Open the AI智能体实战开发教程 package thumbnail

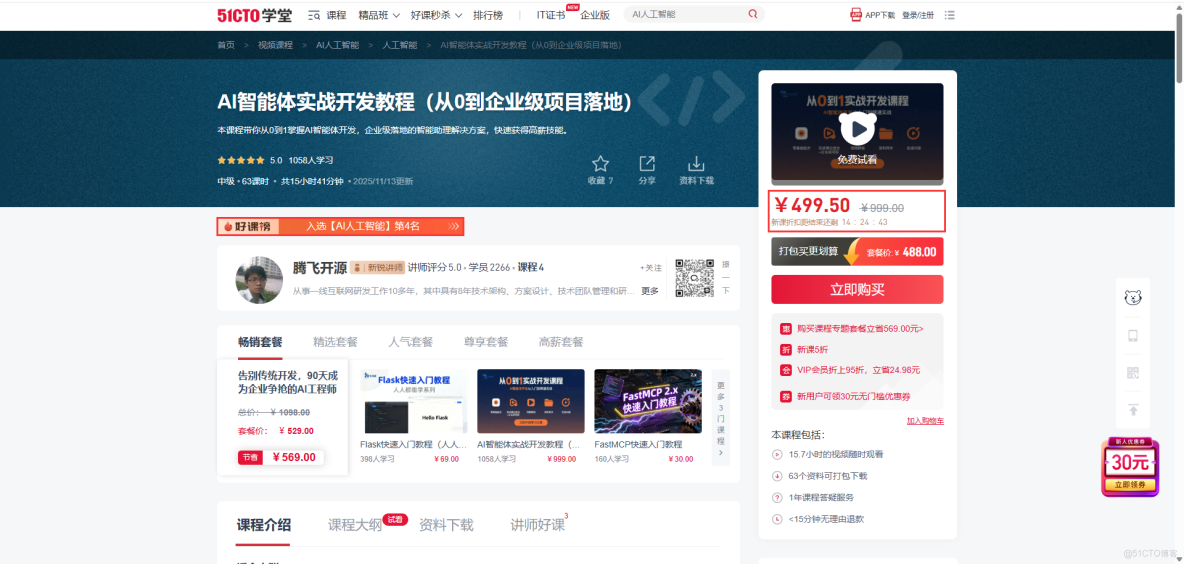531,401
